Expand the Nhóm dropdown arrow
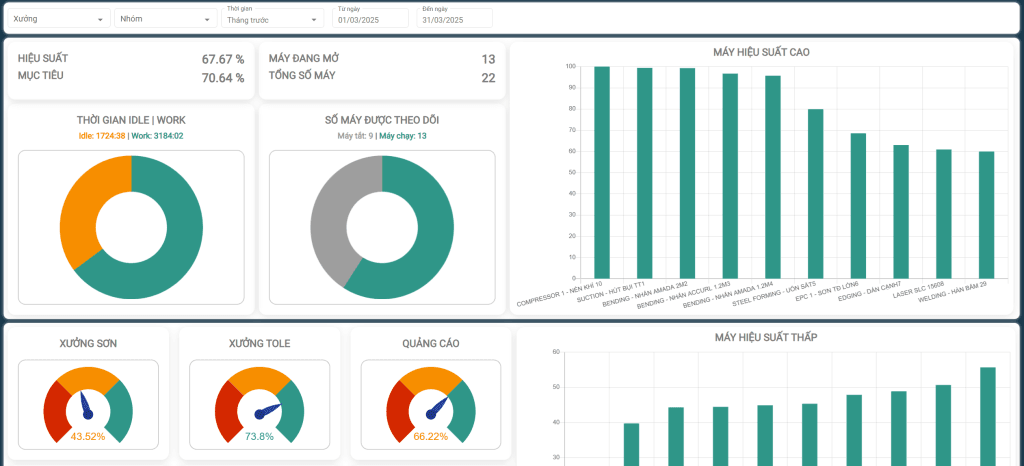Viewport: 1024px width, 466px height. [x=207, y=20]
